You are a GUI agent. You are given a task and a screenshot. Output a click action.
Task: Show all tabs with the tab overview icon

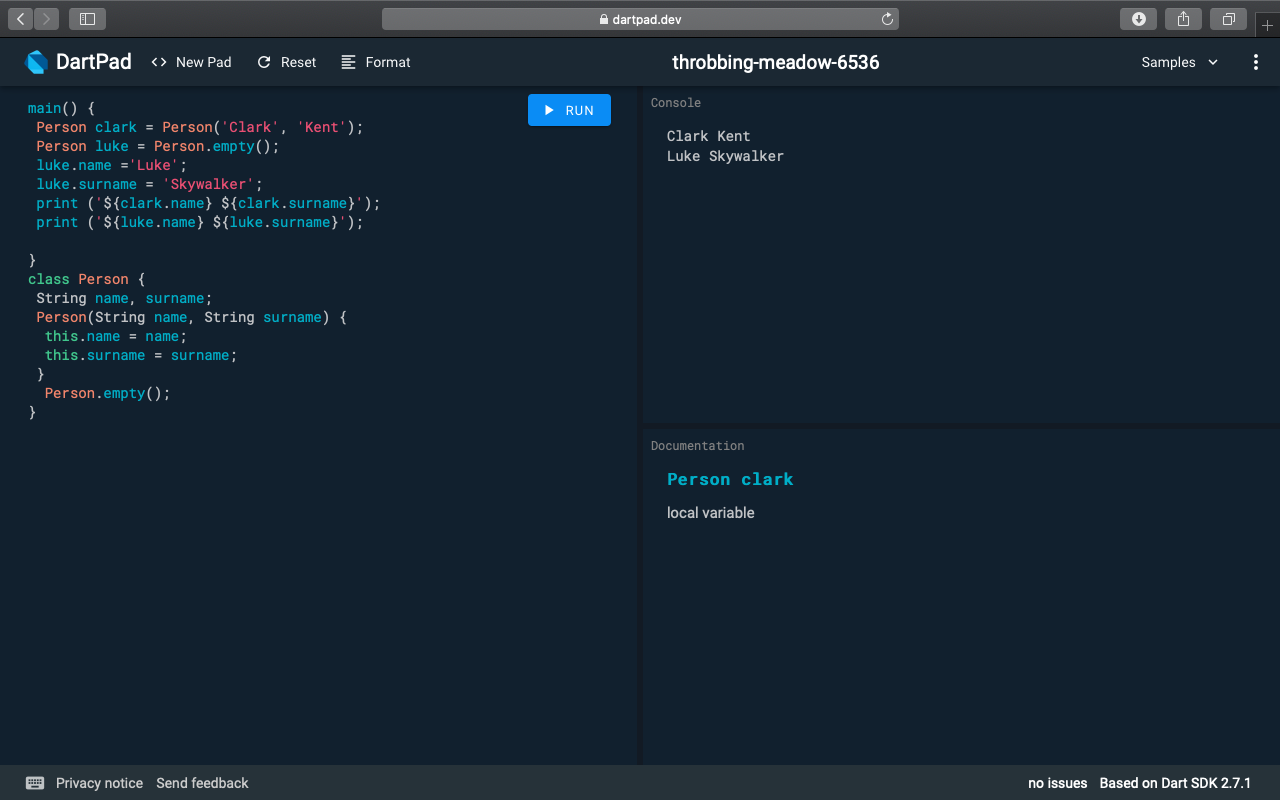pos(1228,19)
